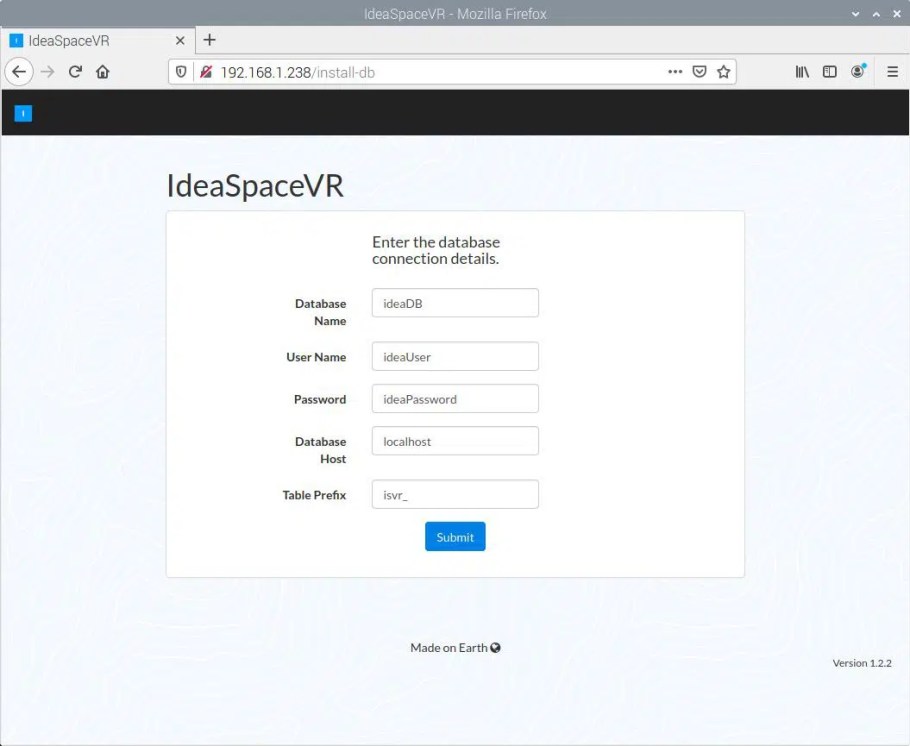Open the Firefox hamburger menu
This screenshot has width=910, height=746.
click(893, 72)
